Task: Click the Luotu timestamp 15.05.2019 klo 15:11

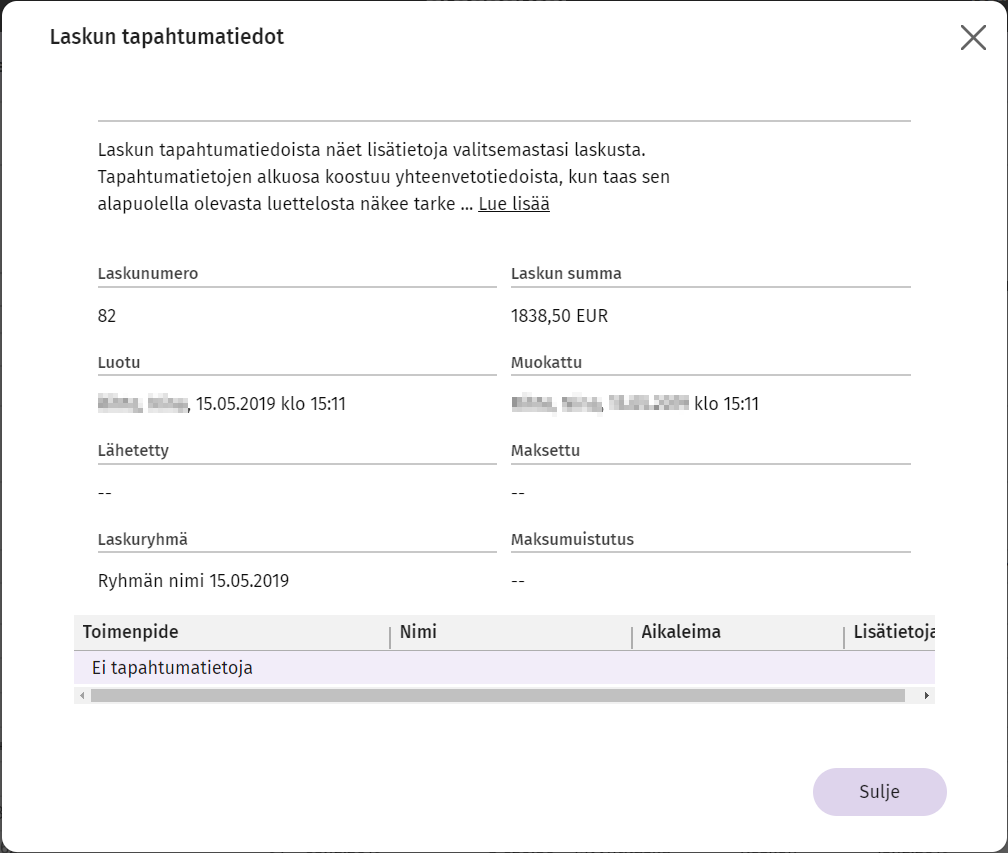Action: (271, 404)
